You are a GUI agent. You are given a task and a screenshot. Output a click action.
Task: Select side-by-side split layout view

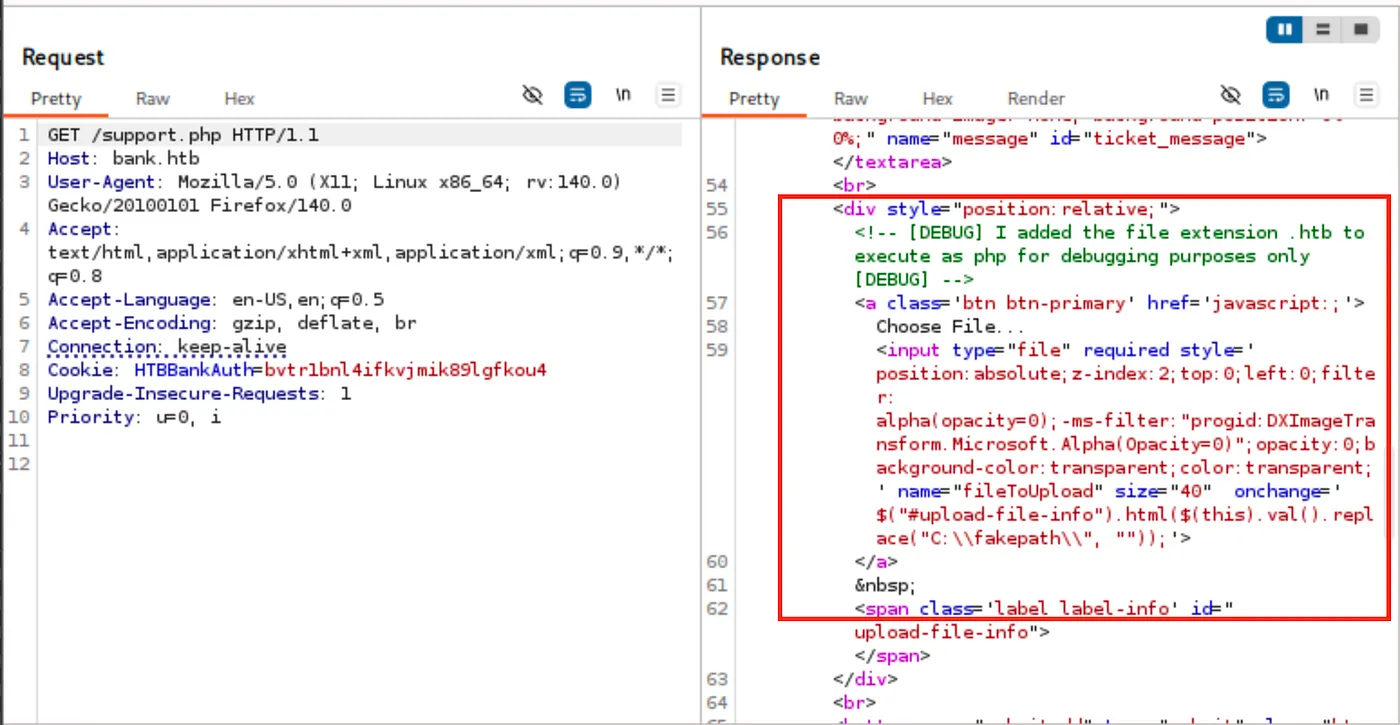point(1283,30)
